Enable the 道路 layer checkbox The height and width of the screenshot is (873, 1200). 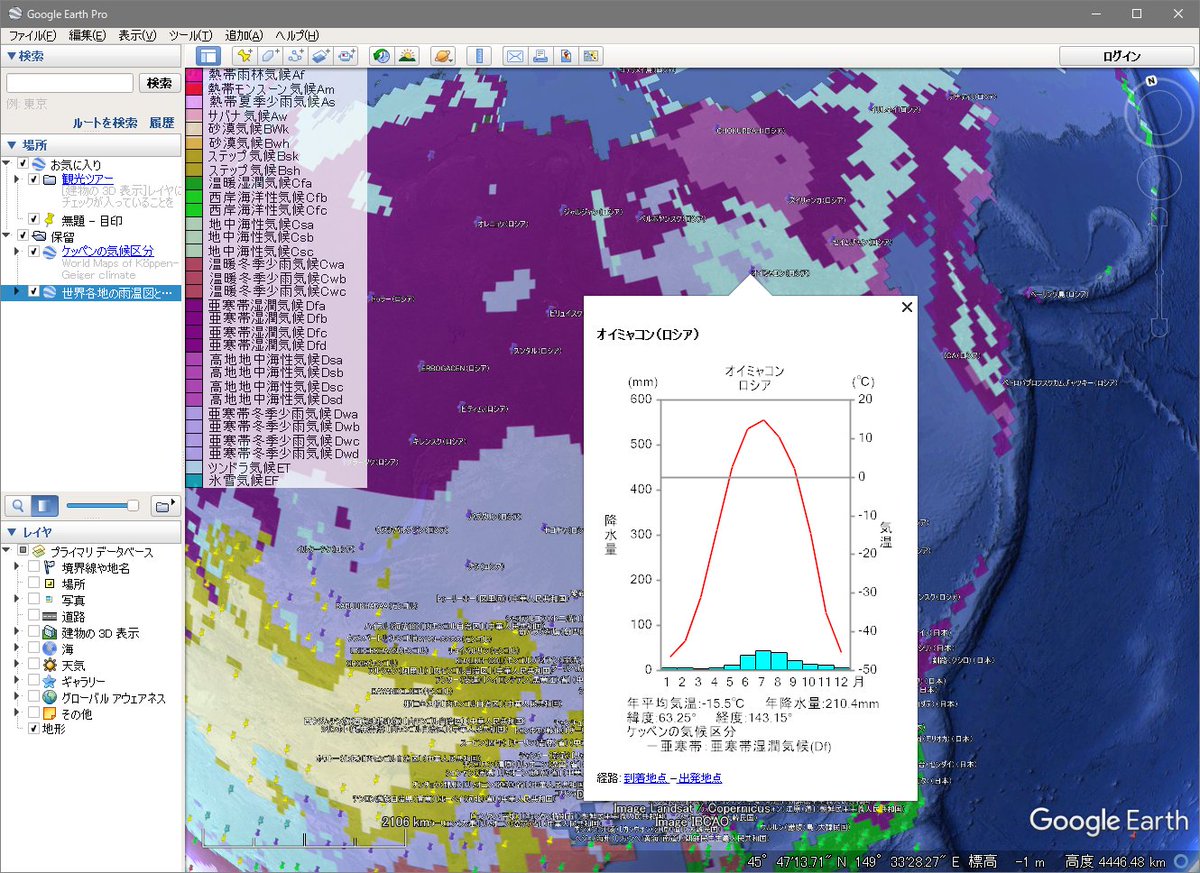click(x=34, y=616)
